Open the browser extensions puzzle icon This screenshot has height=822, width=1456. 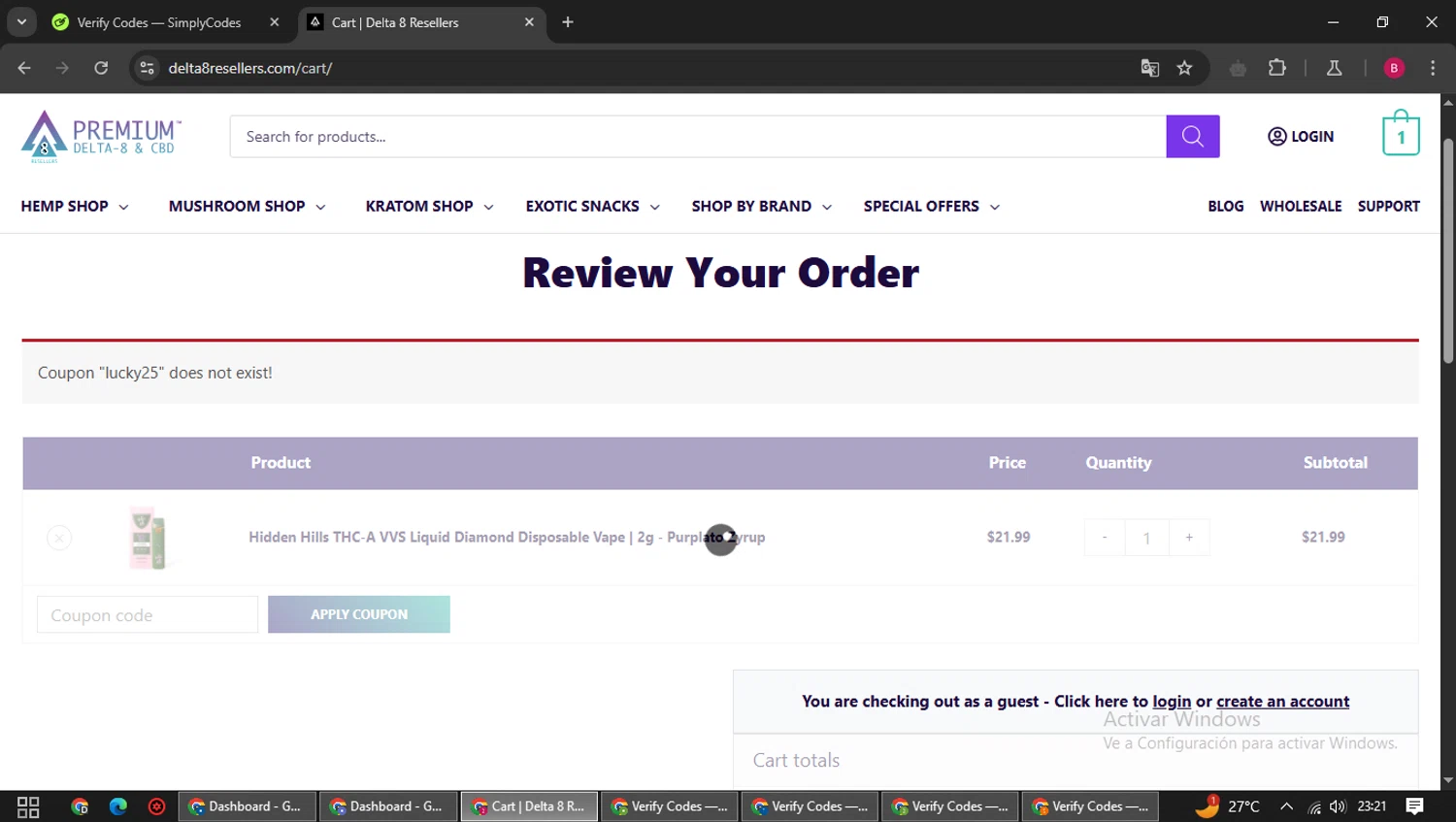[x=1277, y=68]
